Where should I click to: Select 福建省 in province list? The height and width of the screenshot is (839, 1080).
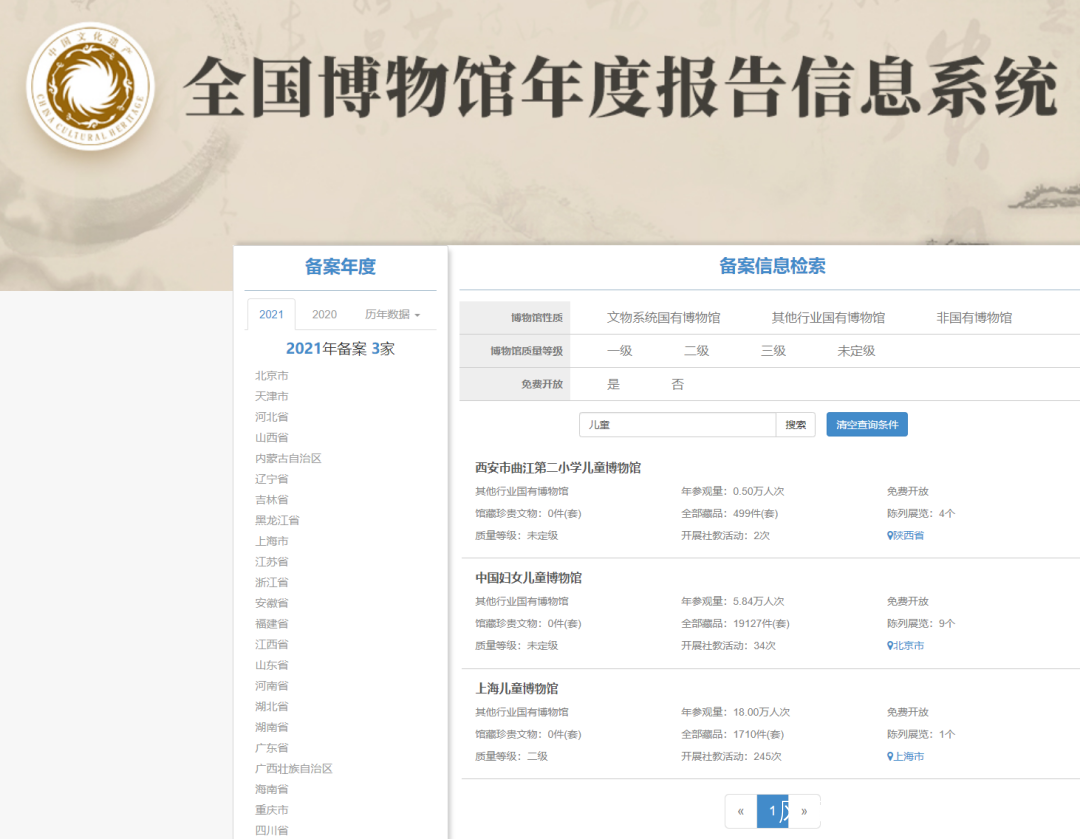click(x=271, y=623)
